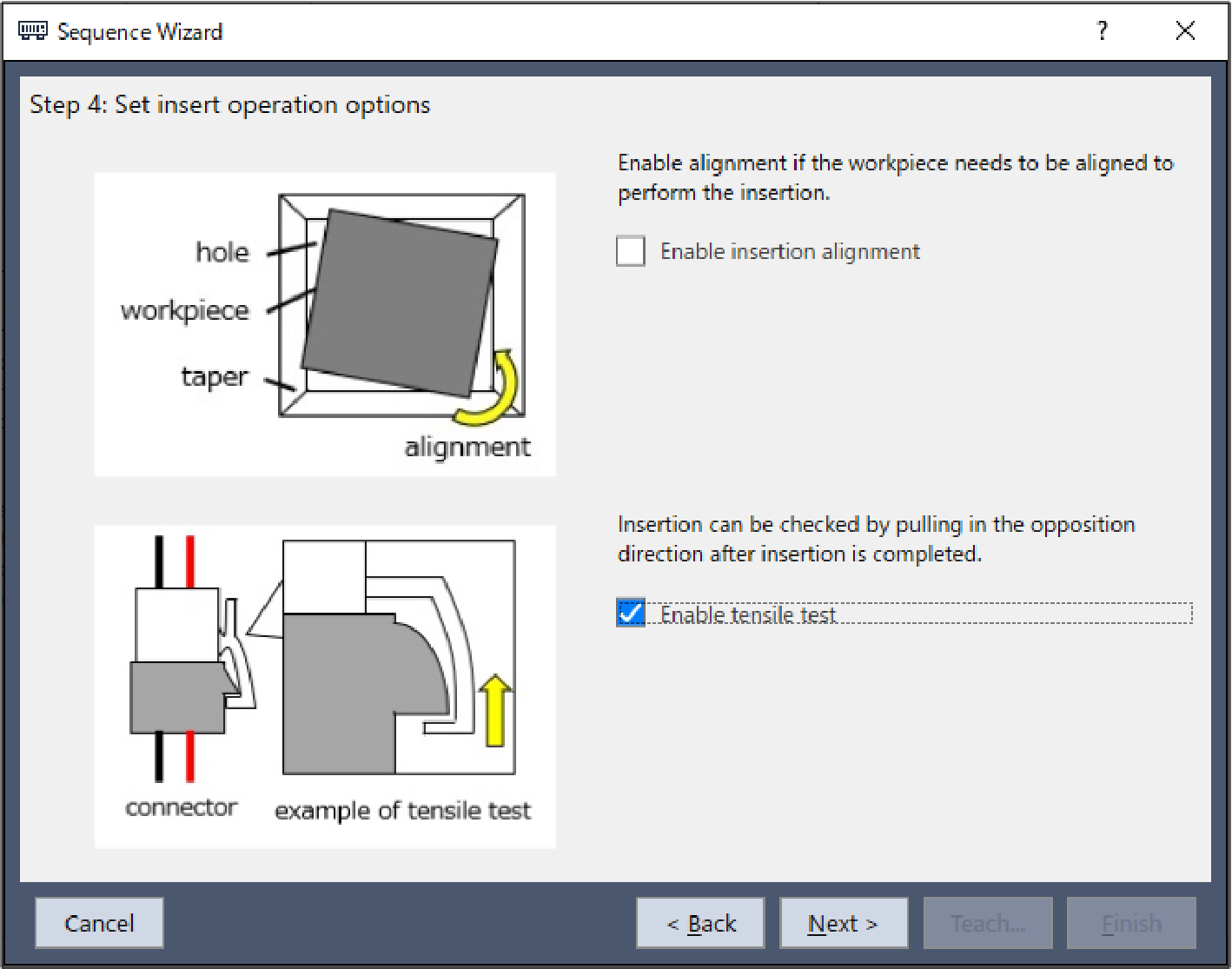Click the tilted gray workpiece square
Image resolution: width=1232 pixels, height=969 pixels.
[x=400, y=302]
